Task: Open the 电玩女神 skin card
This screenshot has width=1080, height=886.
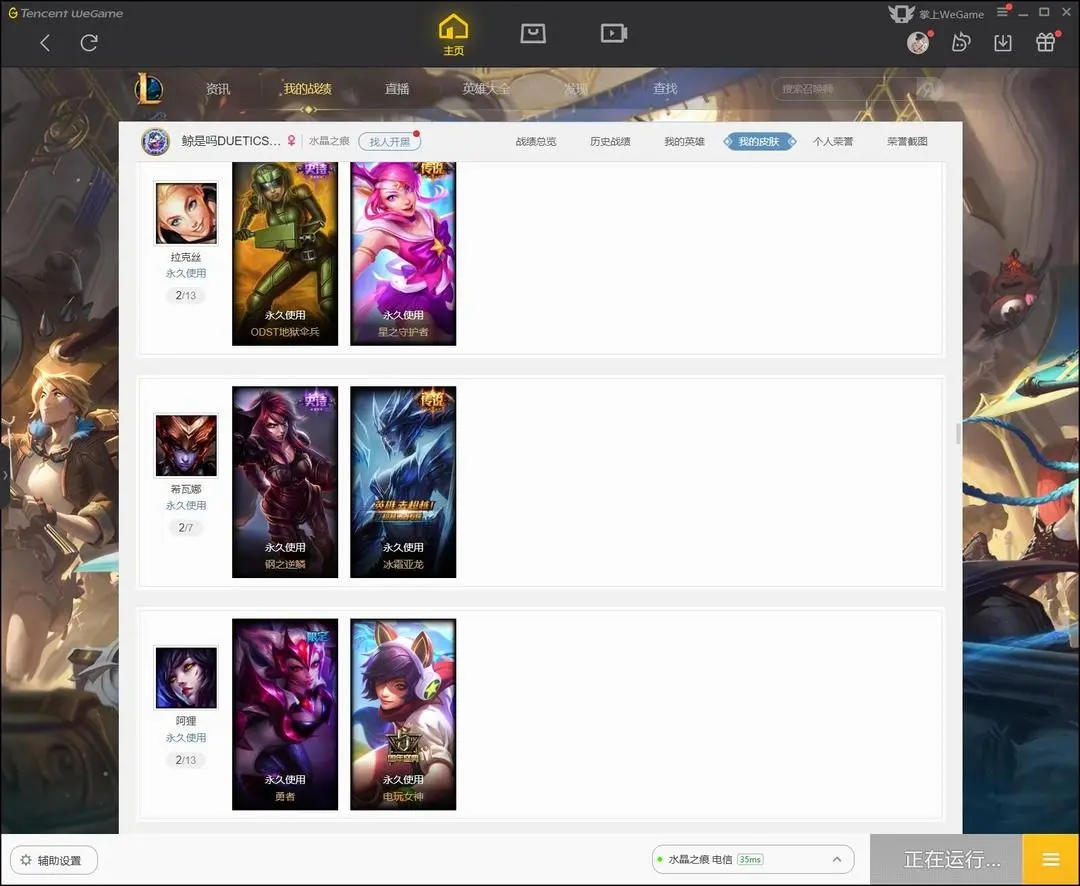Action: click(403, 714)
